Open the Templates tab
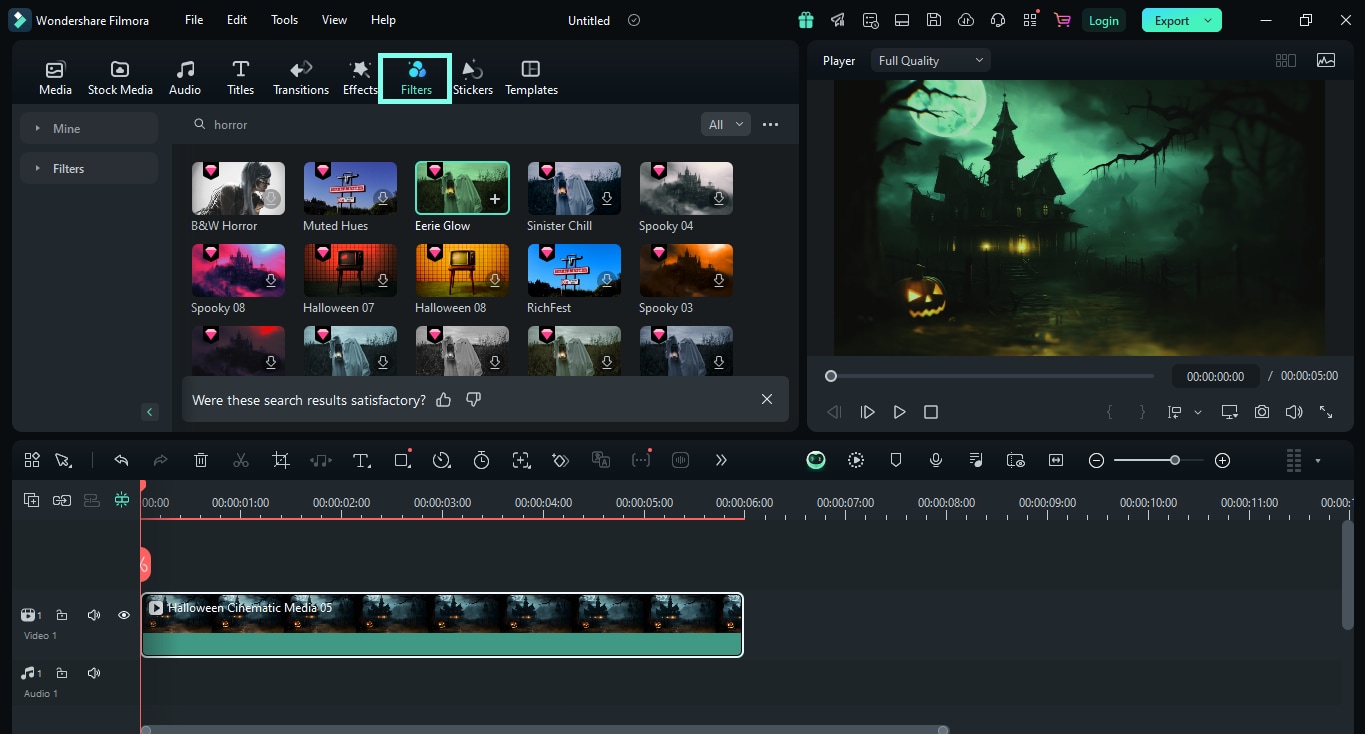 [531, 78]
